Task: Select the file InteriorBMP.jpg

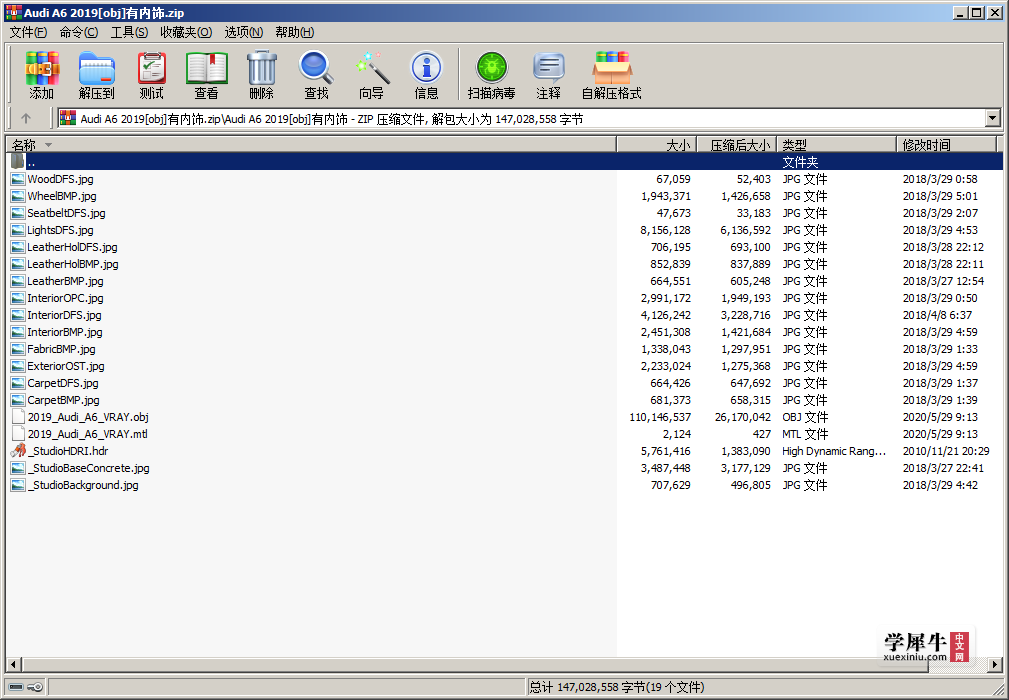Action: click(65, 332)
